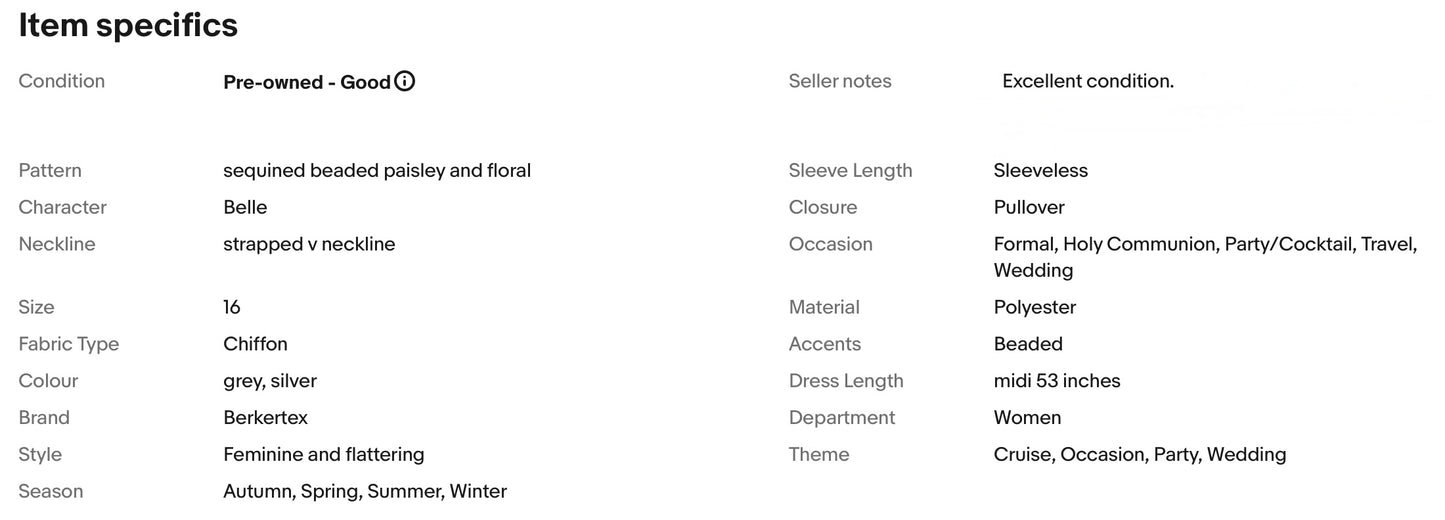
Task: Click the condition info icon
Action: tap(404, 82)
